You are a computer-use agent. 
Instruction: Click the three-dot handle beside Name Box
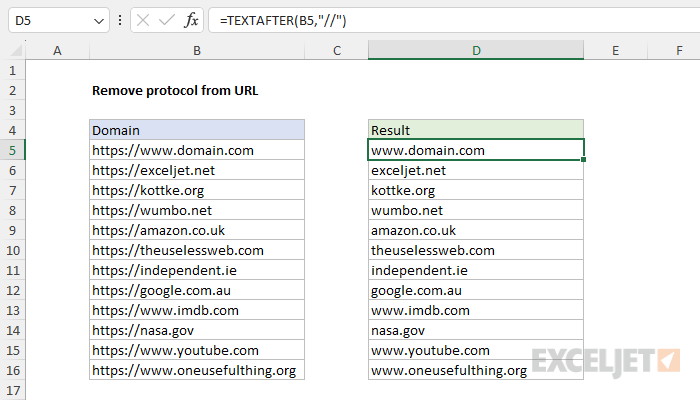pyautogui.click(x=120, y=20)
